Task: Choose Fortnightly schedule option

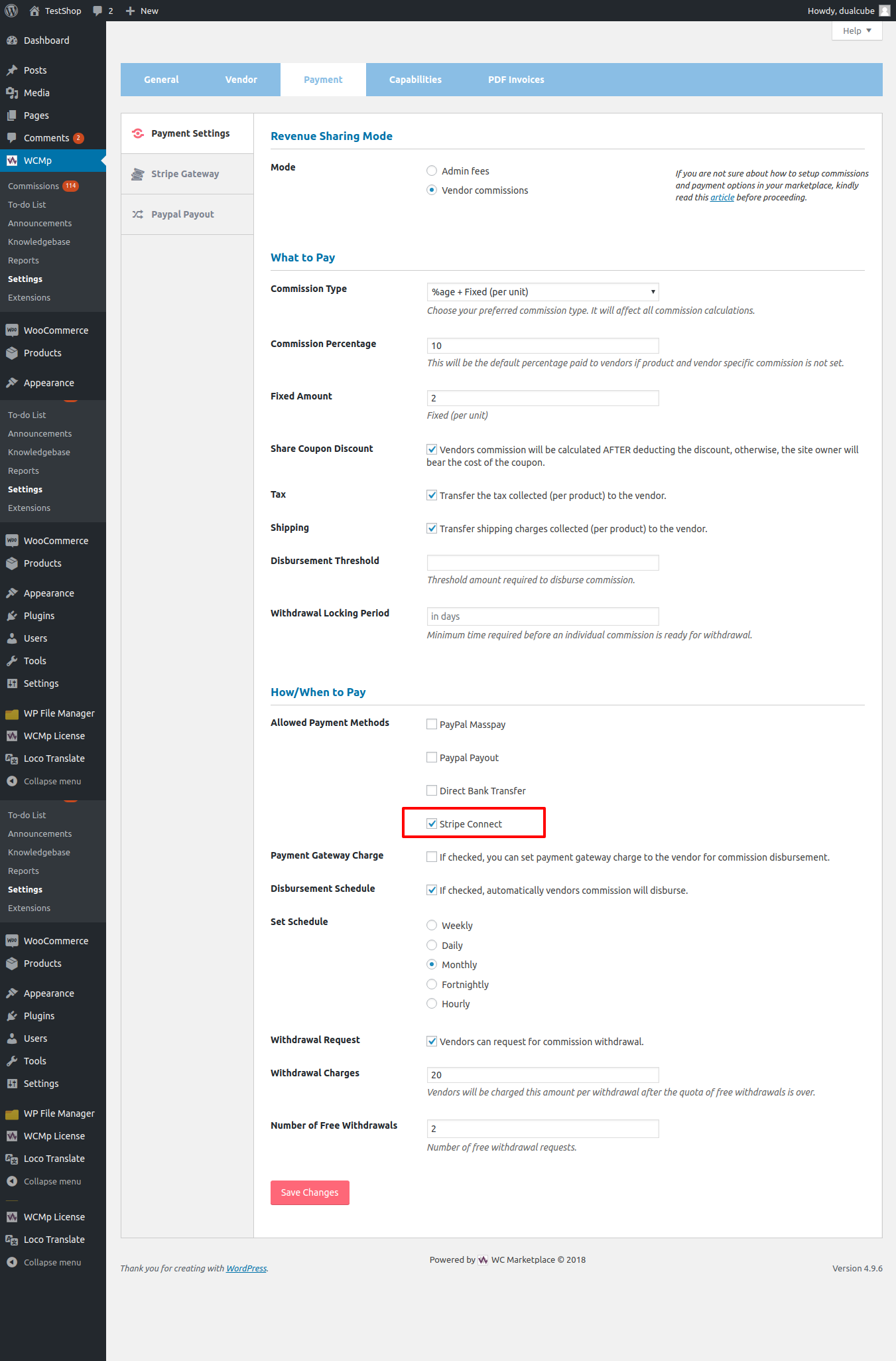Action: pyautogui.click(x=432, y=985)
